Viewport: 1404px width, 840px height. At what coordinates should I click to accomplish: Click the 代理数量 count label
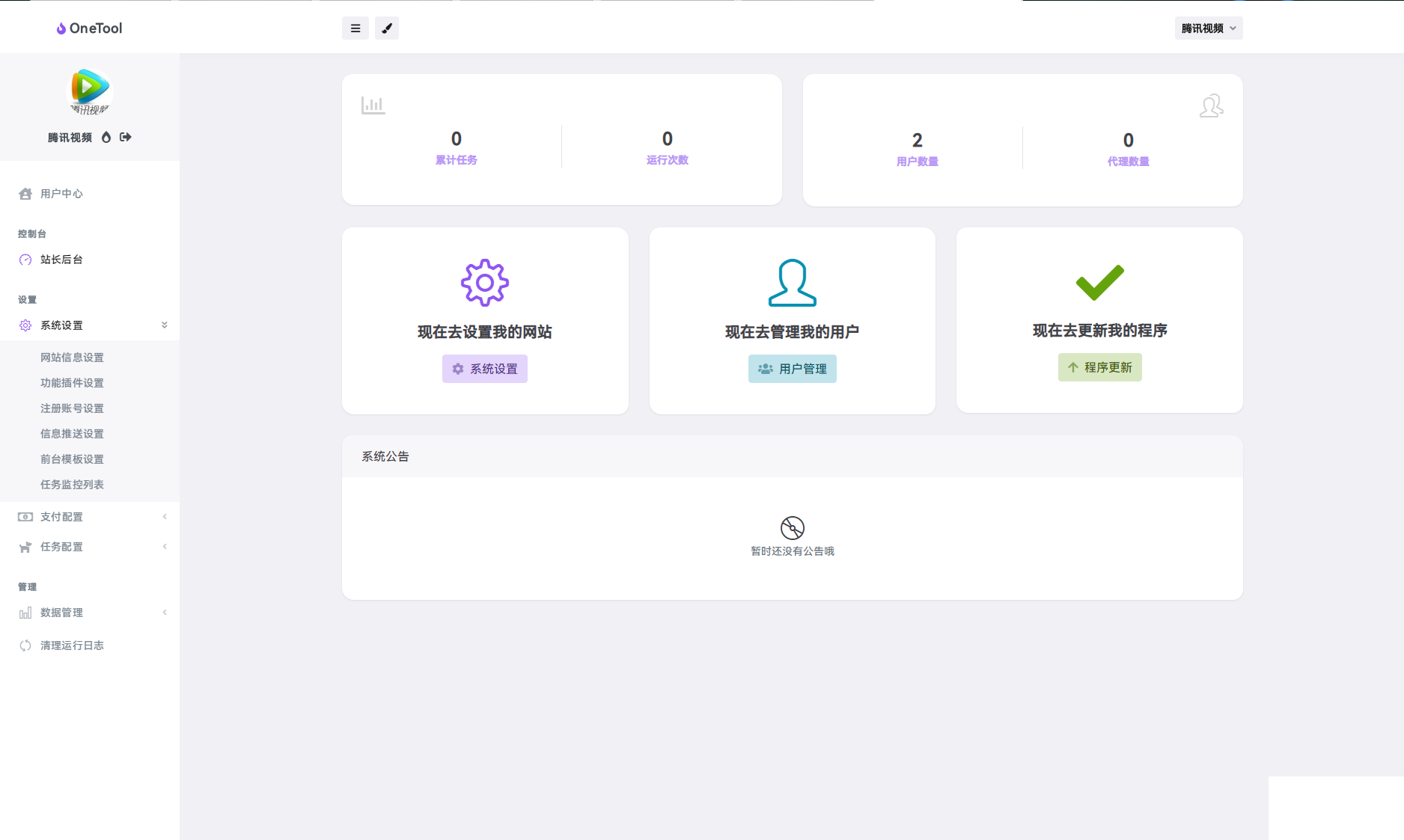1129,162
